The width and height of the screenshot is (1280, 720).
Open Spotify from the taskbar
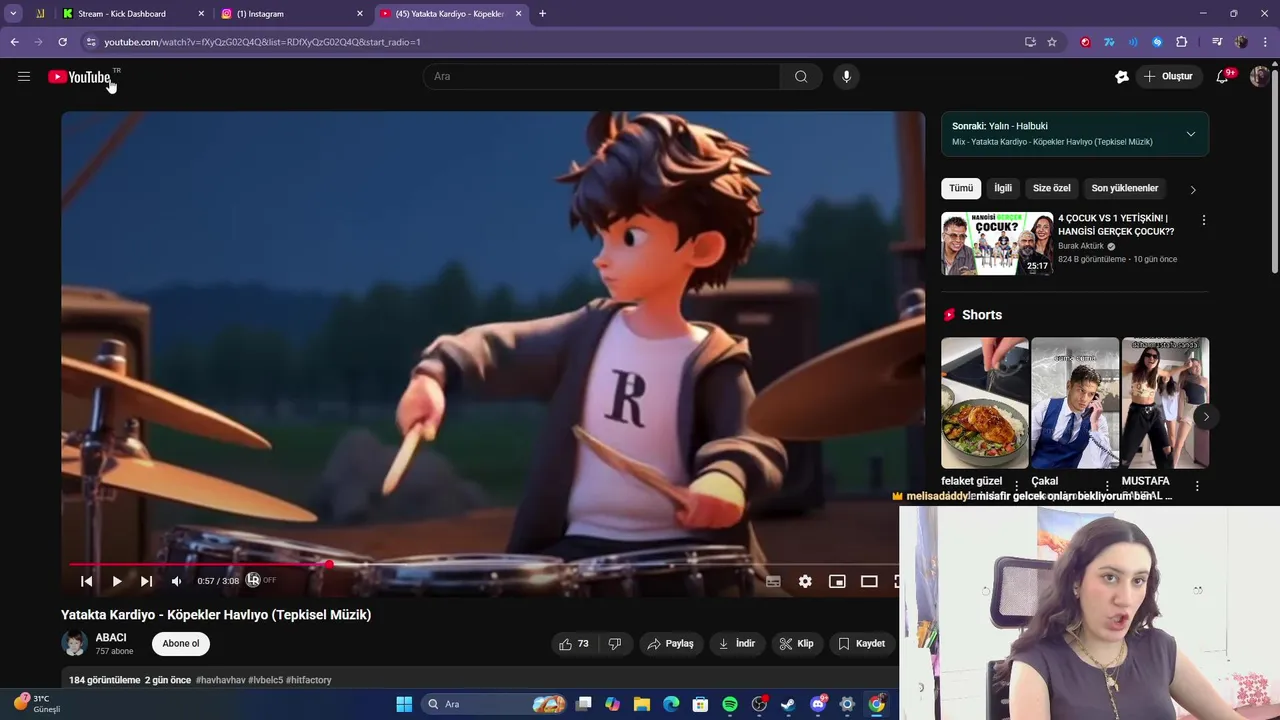click(730, 704)
